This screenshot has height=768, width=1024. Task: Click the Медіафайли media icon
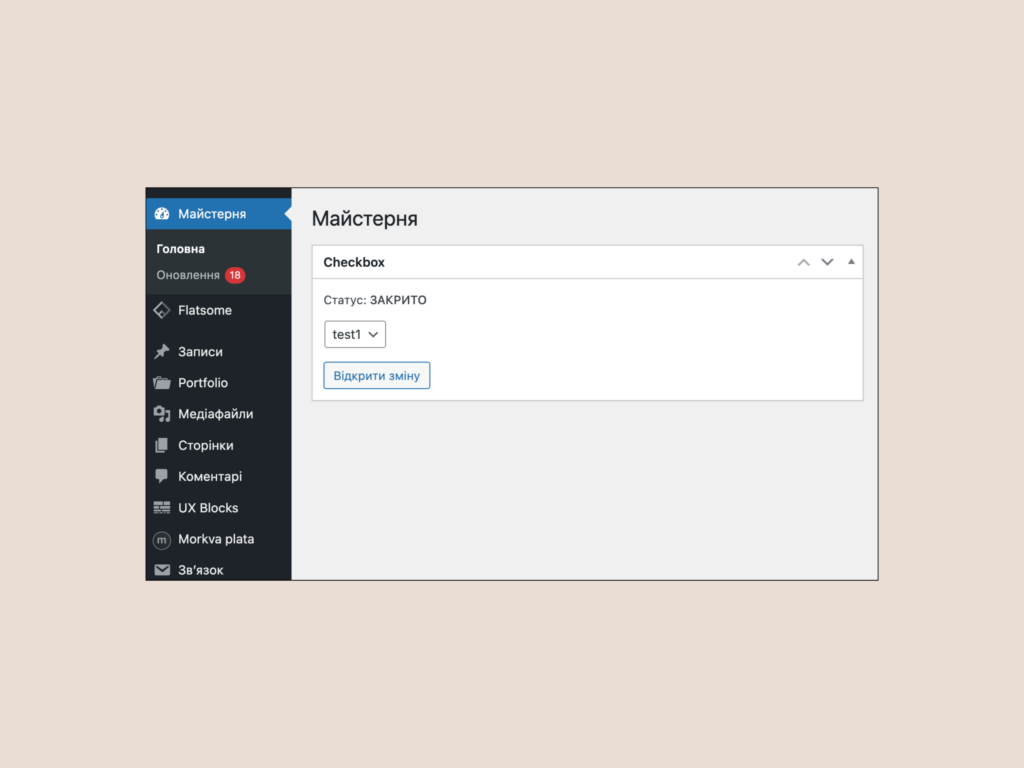click(161, 414)
